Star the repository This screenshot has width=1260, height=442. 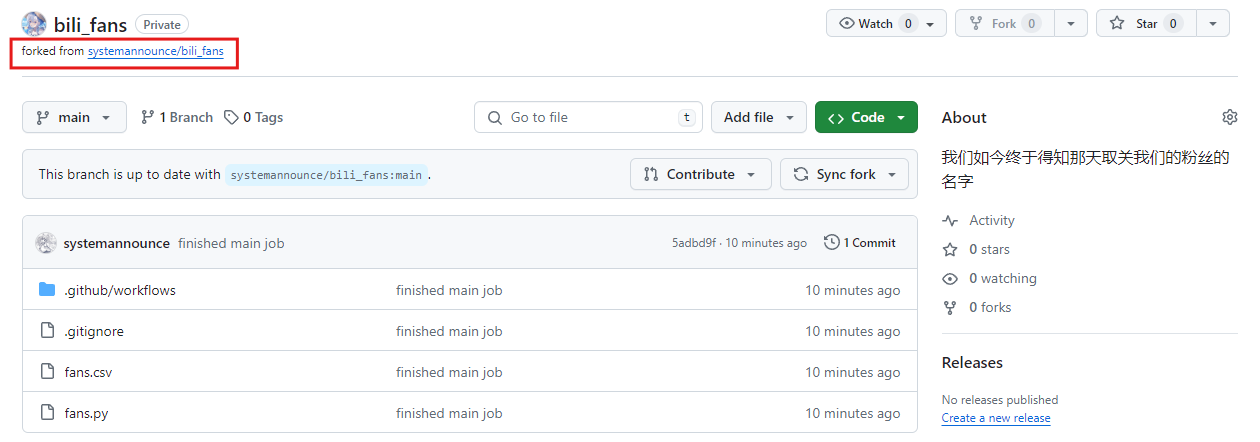click(x=1146, y=24)
